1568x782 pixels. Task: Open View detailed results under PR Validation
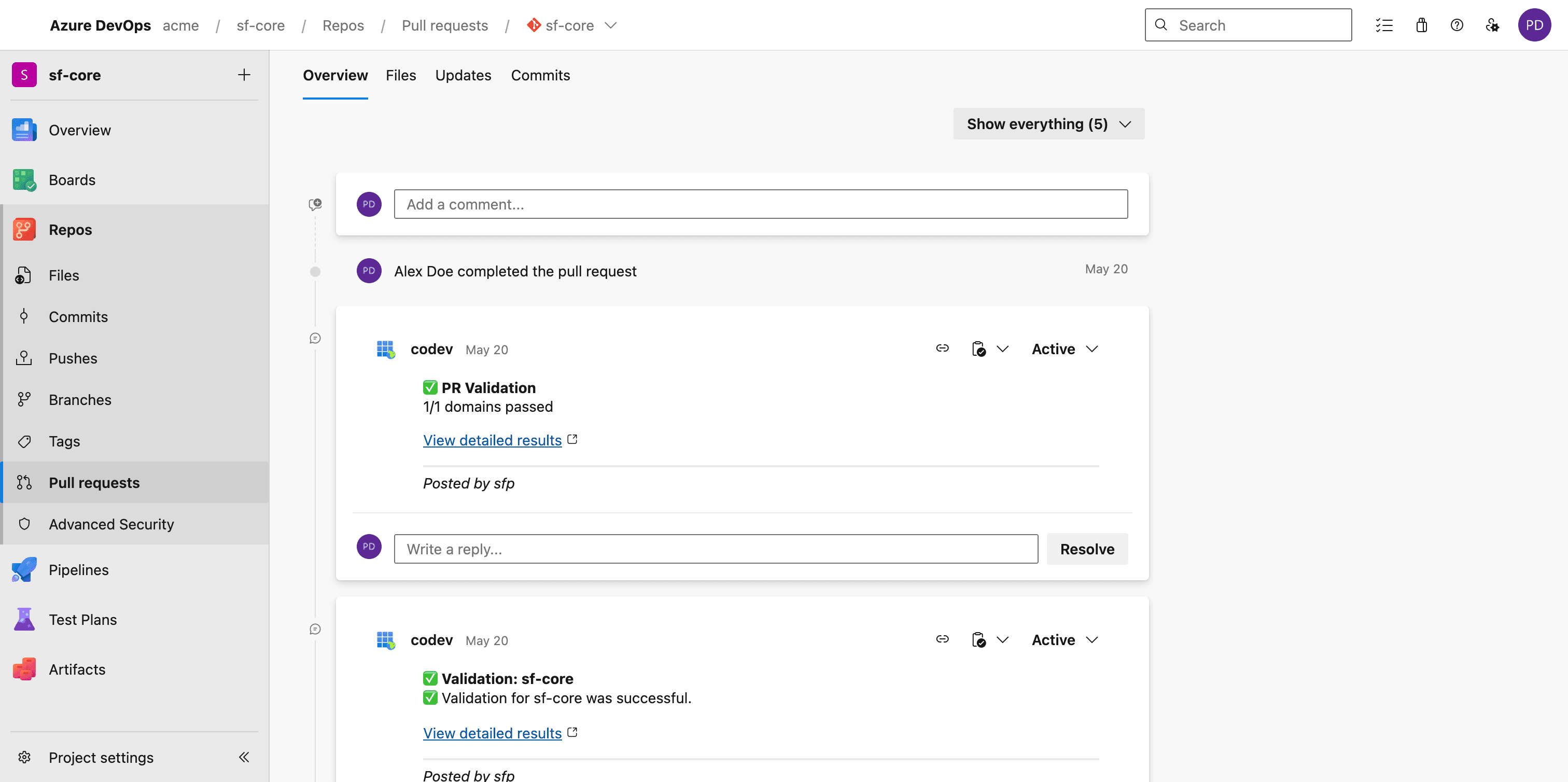493,440
